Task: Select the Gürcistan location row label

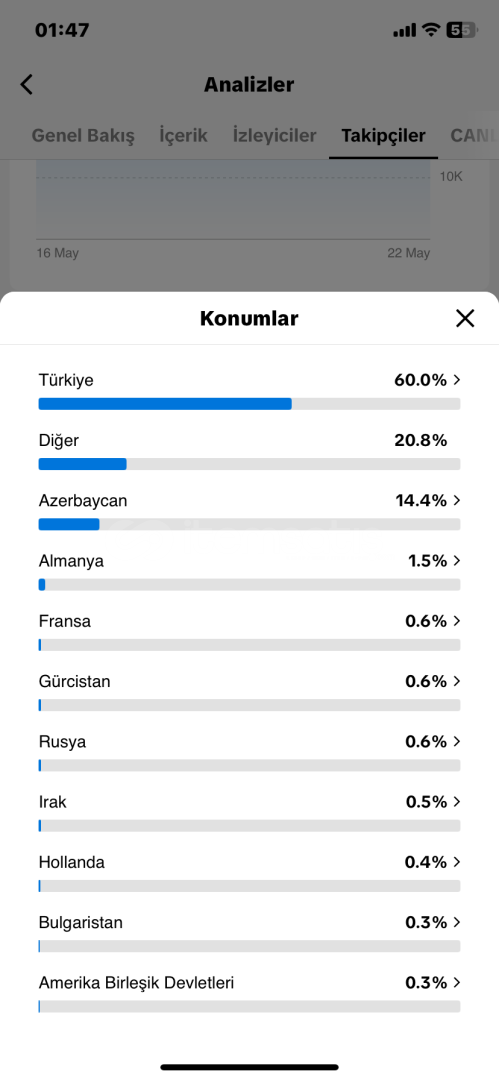Action: pos(74,682)
